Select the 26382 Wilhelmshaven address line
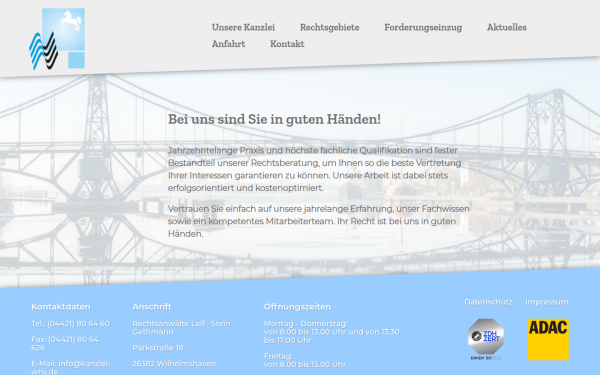The image size is (600, 375). (174, 363)
